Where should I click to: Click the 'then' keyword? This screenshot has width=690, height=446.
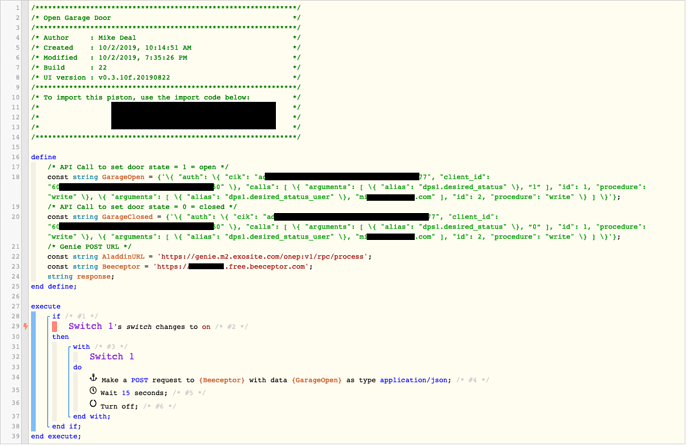coord(60,337)
